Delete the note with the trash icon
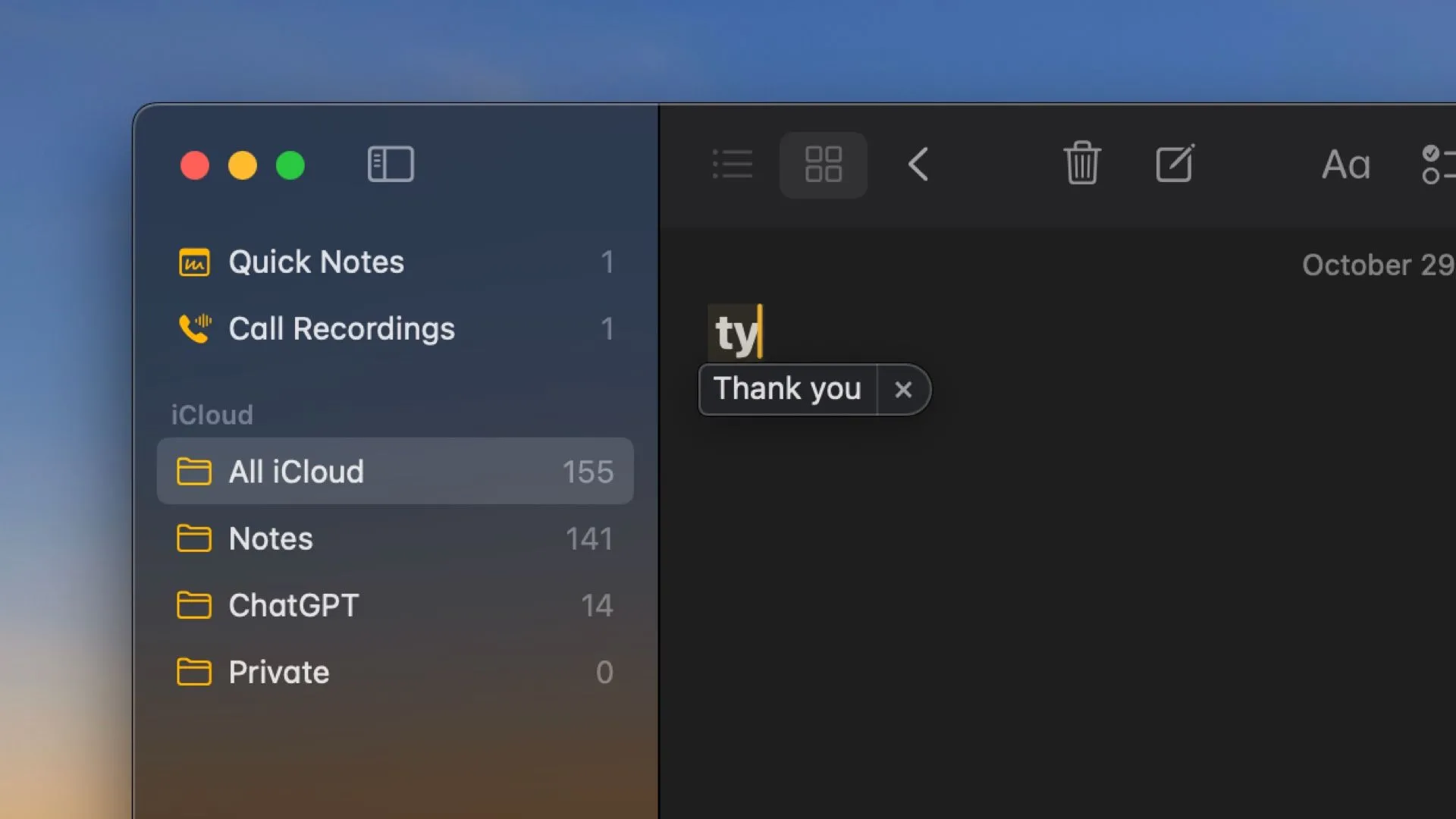Viewport: 1456px width, 819px height. [1082, 163]
